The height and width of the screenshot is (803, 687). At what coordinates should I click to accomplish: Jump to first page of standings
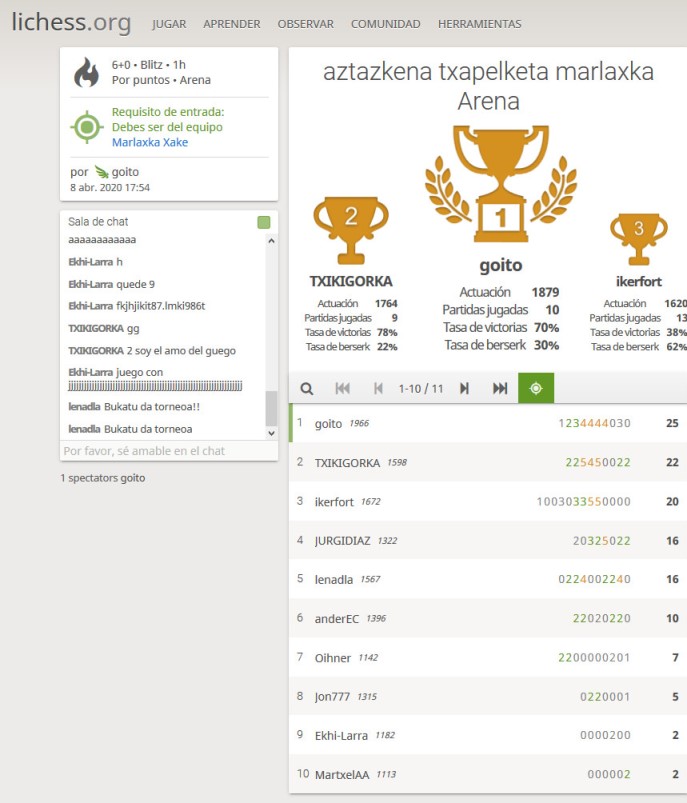coord(342,388)
